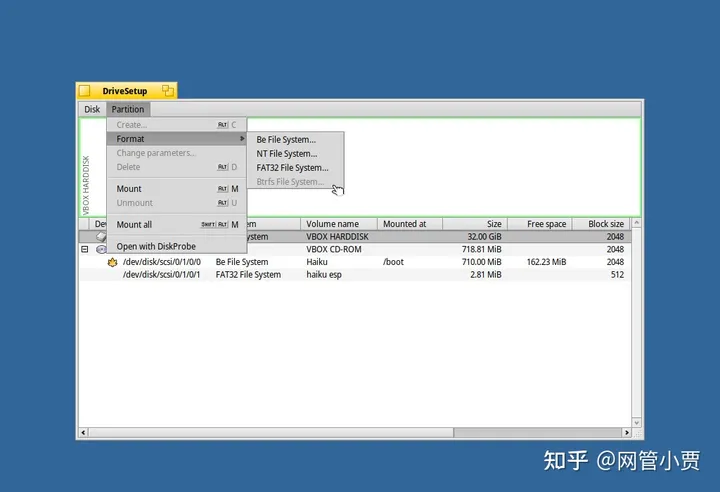Select the haiku esp FAT32 partition row
Image resolution: width=720 pixels, height=492 pixels.
coord(355,275)
